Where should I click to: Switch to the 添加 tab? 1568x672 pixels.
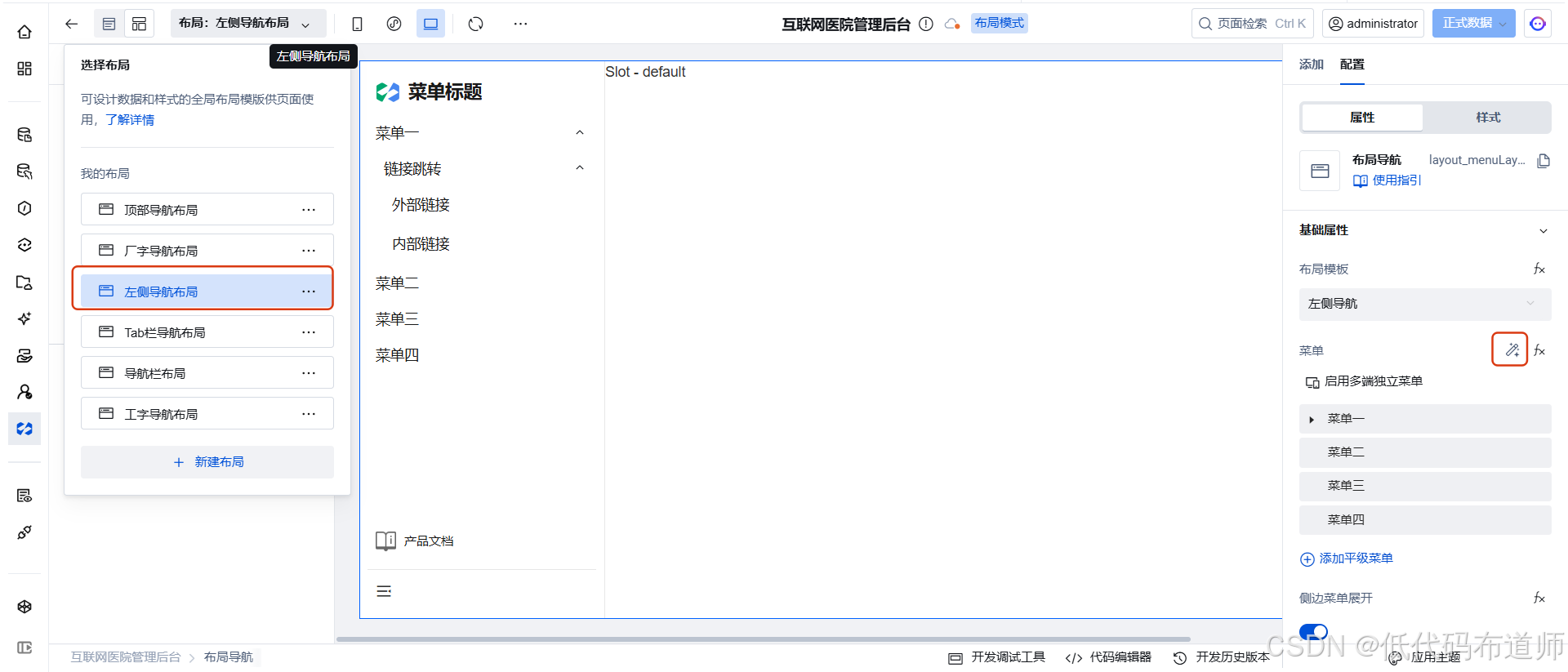(x=1312, y=65)
